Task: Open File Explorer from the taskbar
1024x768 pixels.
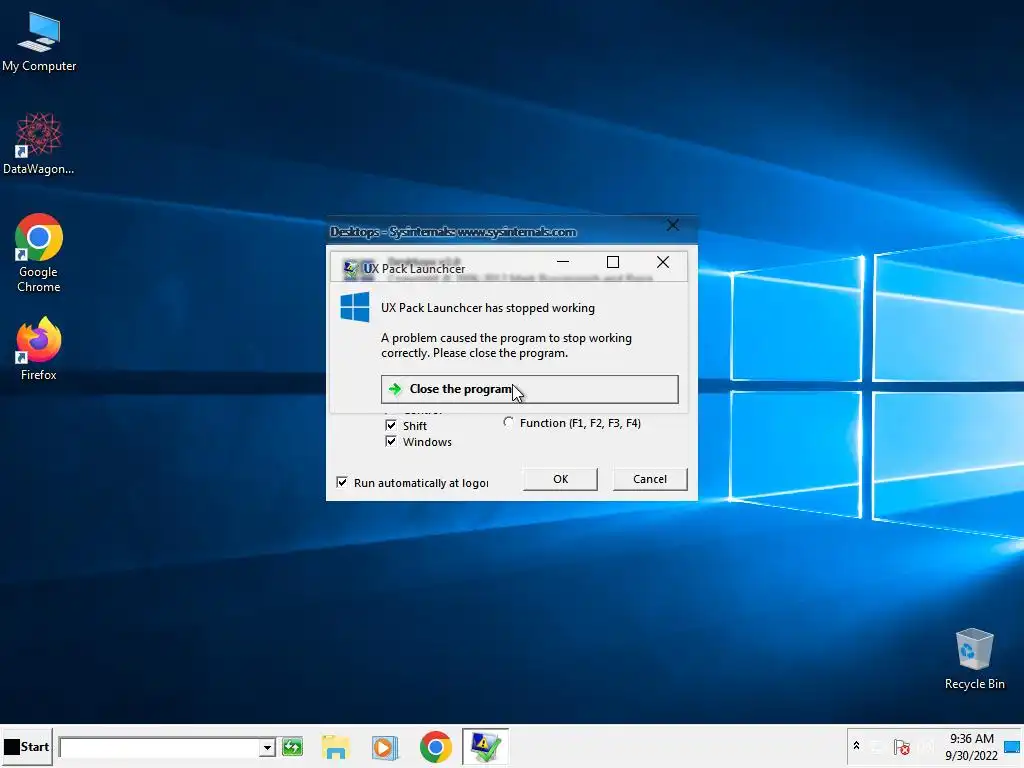Action: (x=335, y=746)
